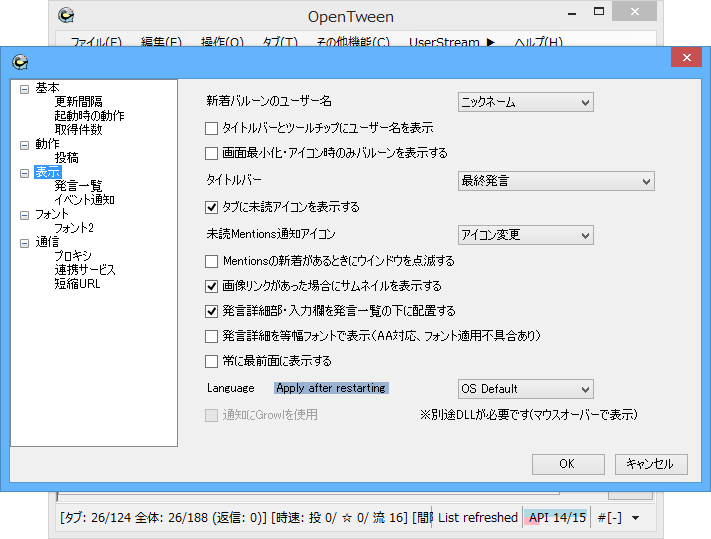Image resolution: width=711 pixels, height=539 pixels.
Task: Click the List refreshed status text
Action: tap(478, 518)
